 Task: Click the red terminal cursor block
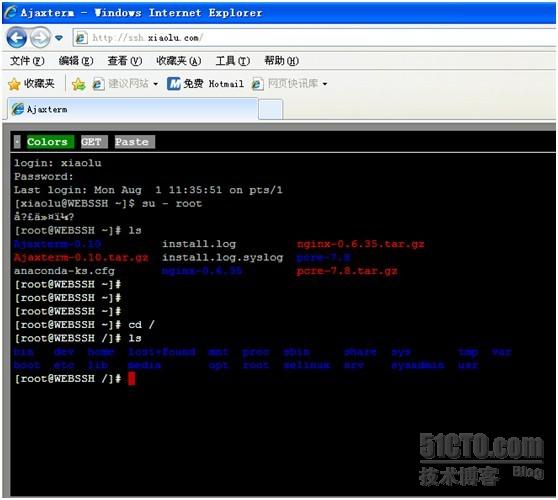[131, 379]
